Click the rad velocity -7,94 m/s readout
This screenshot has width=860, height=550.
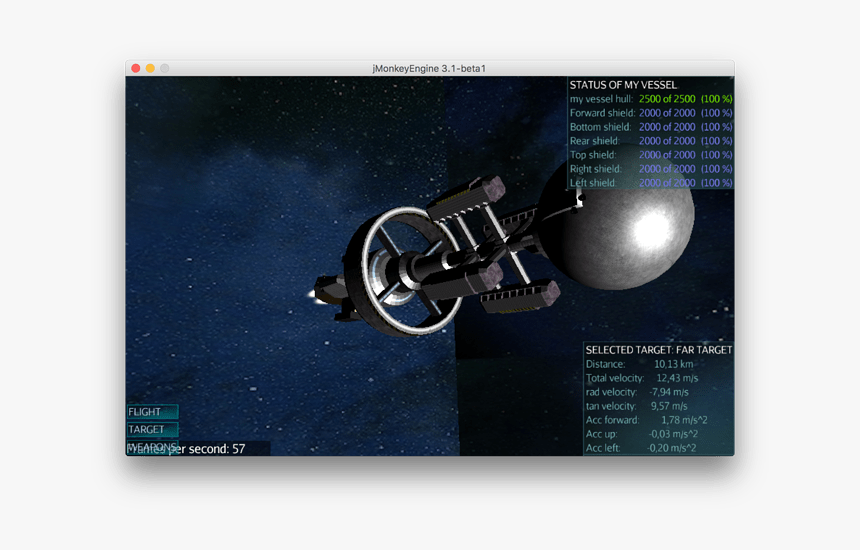[637, 392]
